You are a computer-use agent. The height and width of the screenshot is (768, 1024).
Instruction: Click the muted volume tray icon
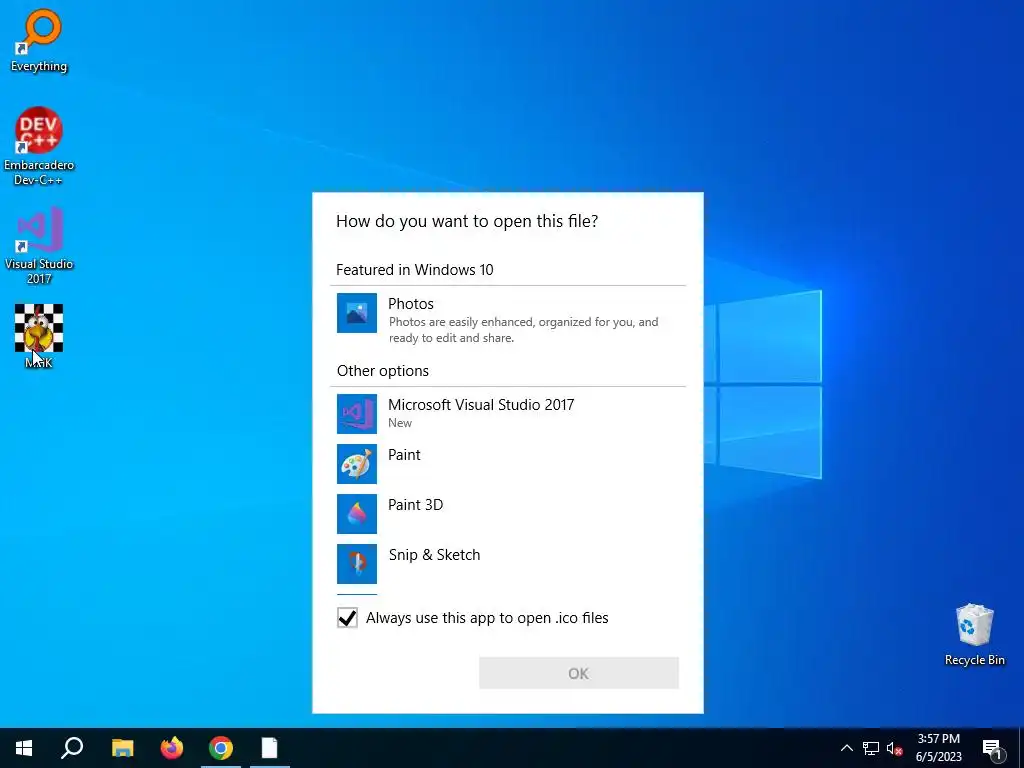coord(894,748)
